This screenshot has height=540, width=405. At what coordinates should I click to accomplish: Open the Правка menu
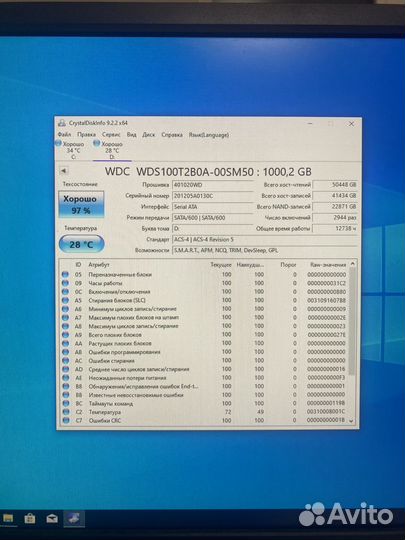86,134
